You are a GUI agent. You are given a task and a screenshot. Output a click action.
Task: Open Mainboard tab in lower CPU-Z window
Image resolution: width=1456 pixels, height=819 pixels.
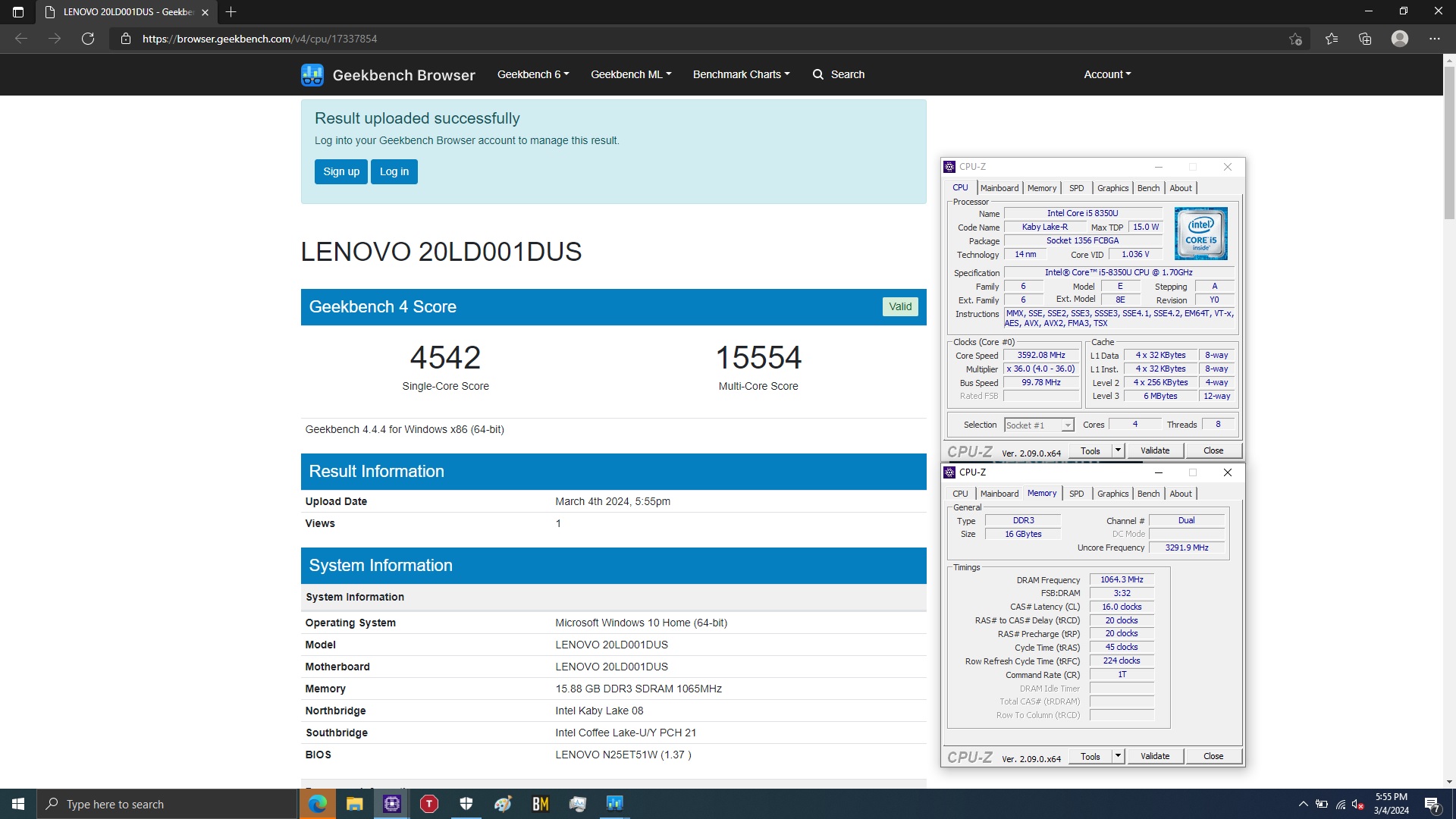click(999, 494)
